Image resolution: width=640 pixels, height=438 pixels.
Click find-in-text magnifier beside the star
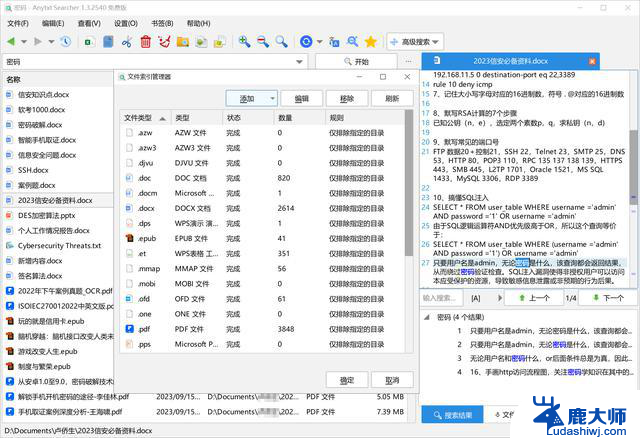[353, 41]
